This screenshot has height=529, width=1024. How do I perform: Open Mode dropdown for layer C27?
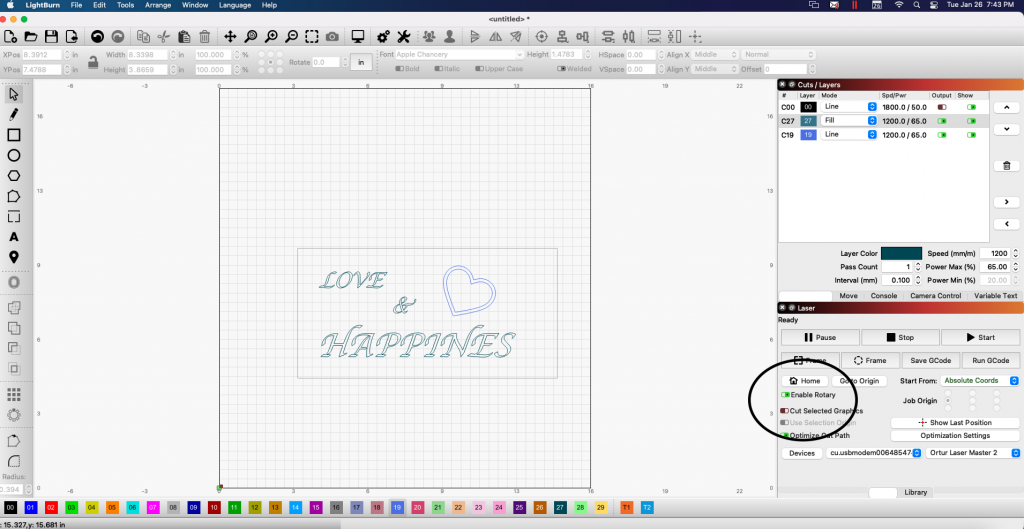click(850, 120)
